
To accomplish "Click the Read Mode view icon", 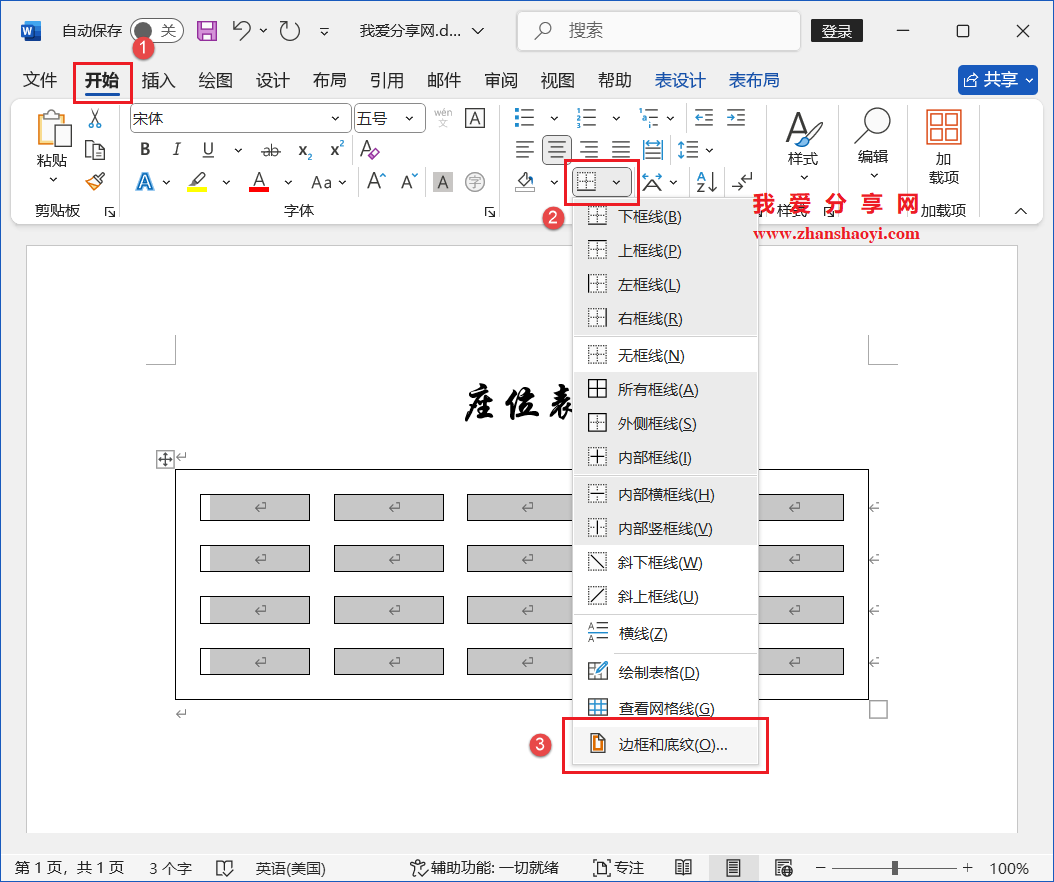I will (683, 867).
